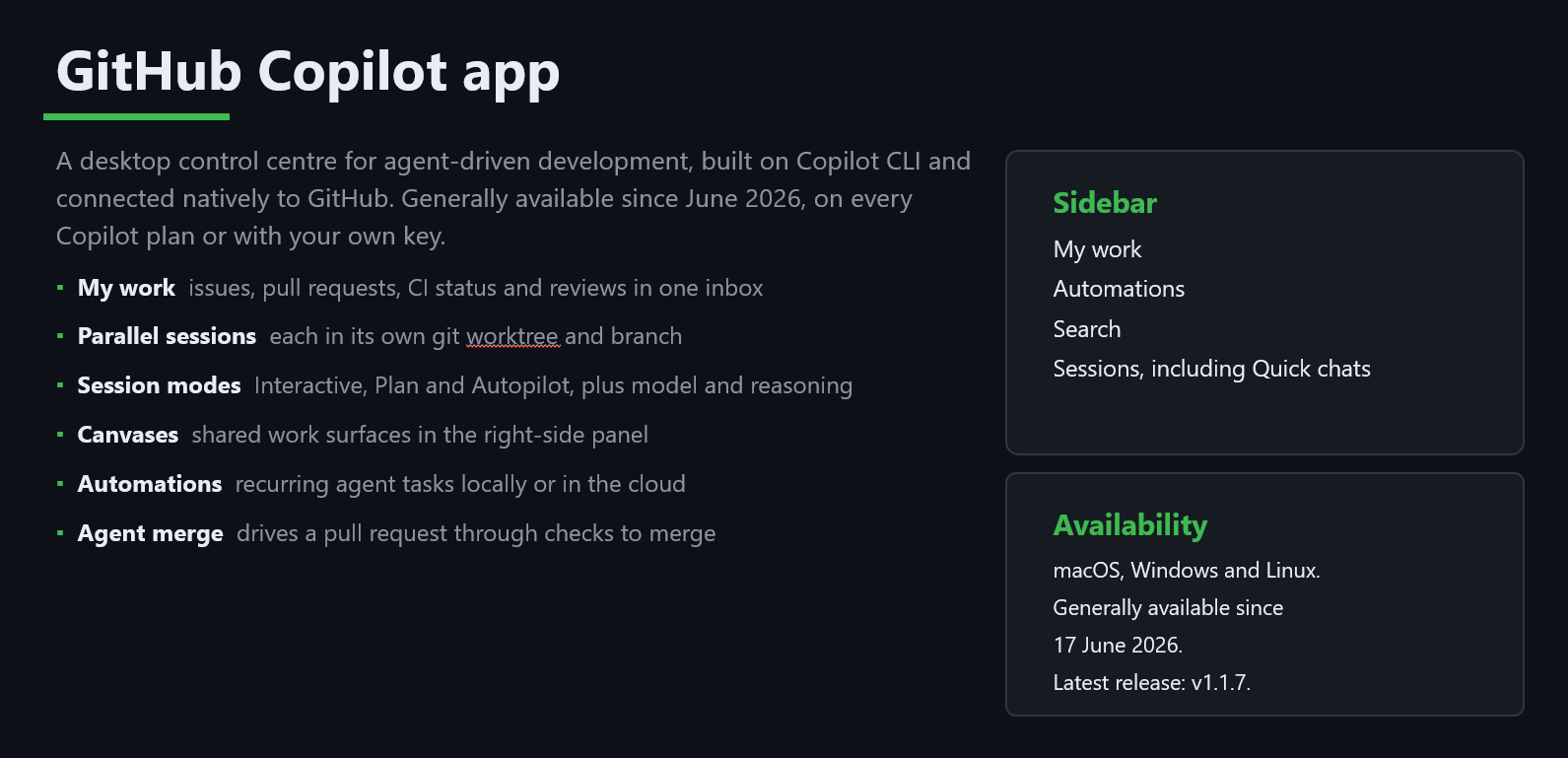This screenshot has width=1568, height=758.
Task: Click 'Sessions, including Quick chats' line
Action: (x=1212, y=369)
